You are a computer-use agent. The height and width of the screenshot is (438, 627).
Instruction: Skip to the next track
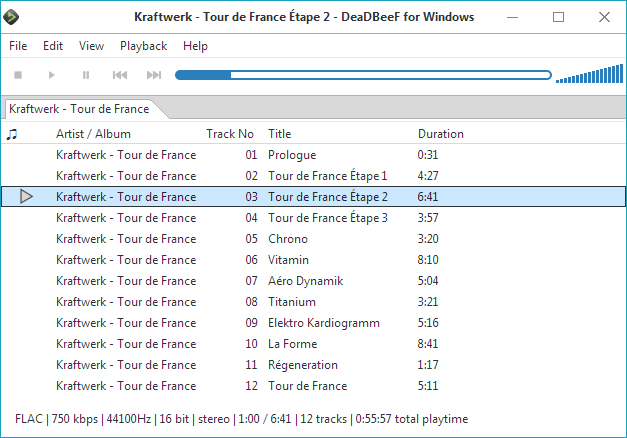(x=154, y=75)
